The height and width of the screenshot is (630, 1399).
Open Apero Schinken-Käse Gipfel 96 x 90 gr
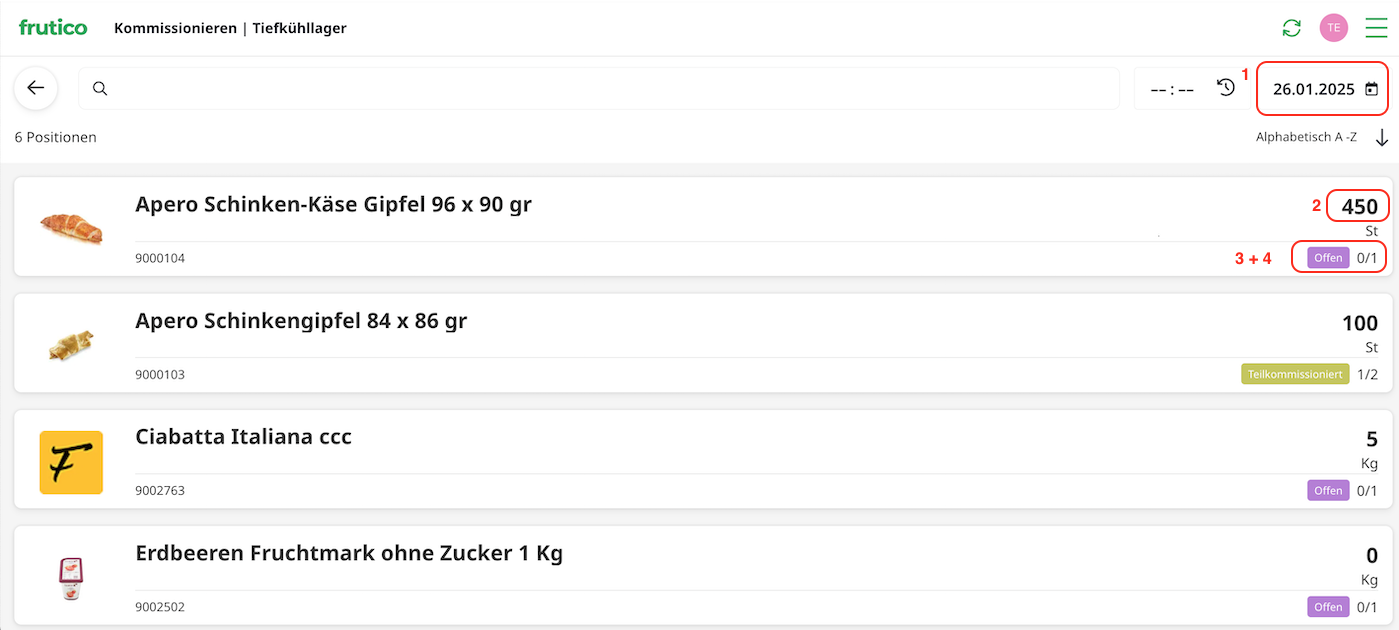pyautogui.click(x=333, y=205)
